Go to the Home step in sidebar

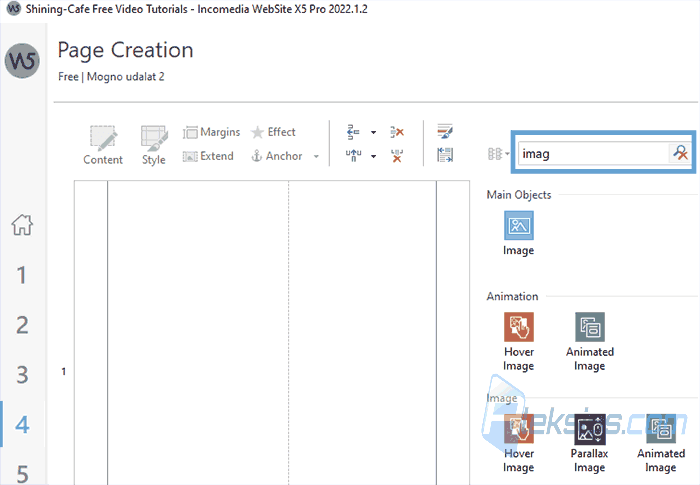tap(22, 225)
